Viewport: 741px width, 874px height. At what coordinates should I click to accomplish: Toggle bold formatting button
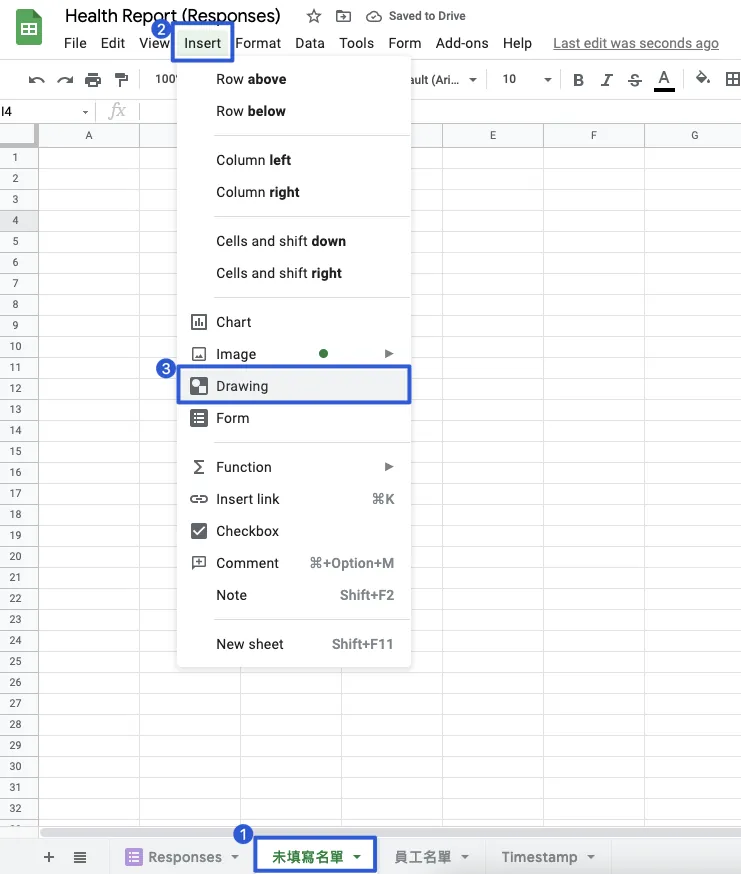579,80
